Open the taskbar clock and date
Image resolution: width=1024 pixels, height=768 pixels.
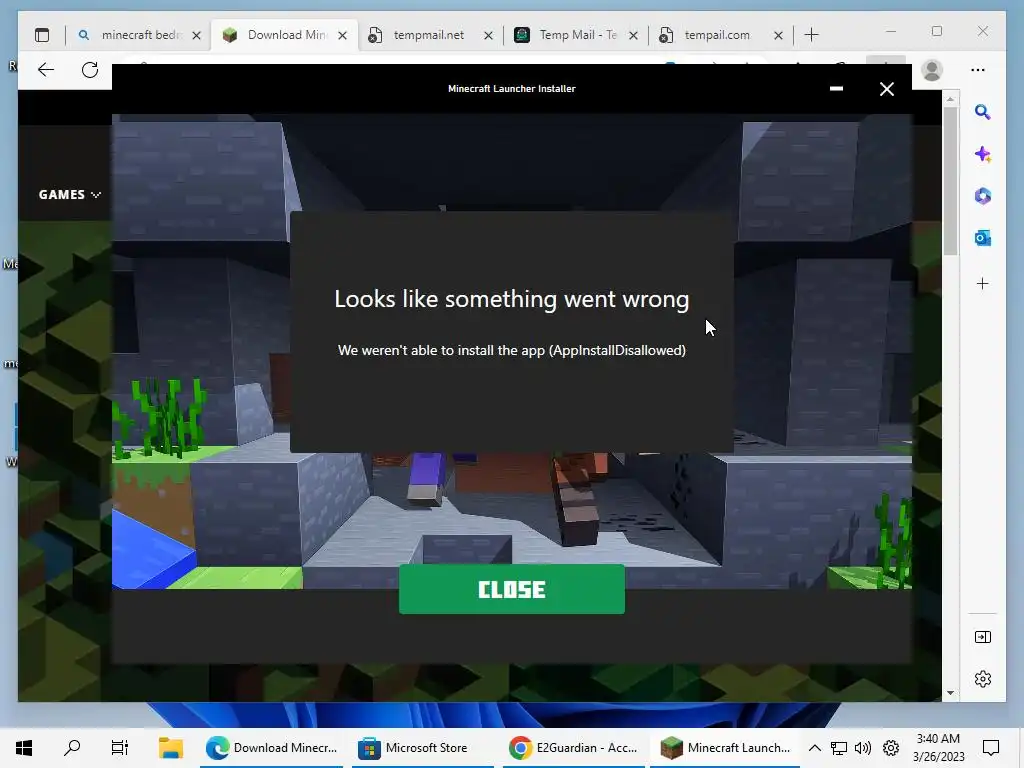(x=938, y=748)
